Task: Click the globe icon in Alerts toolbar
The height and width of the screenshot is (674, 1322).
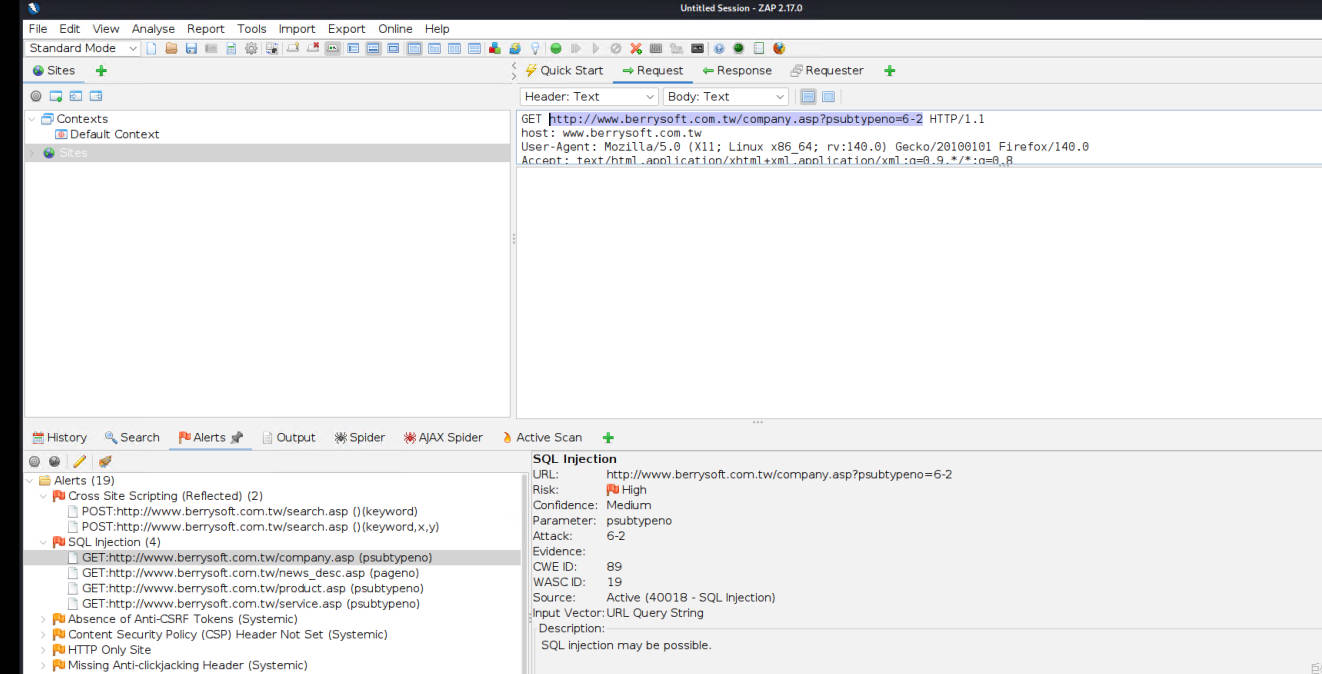Action: tap(54, 461)
